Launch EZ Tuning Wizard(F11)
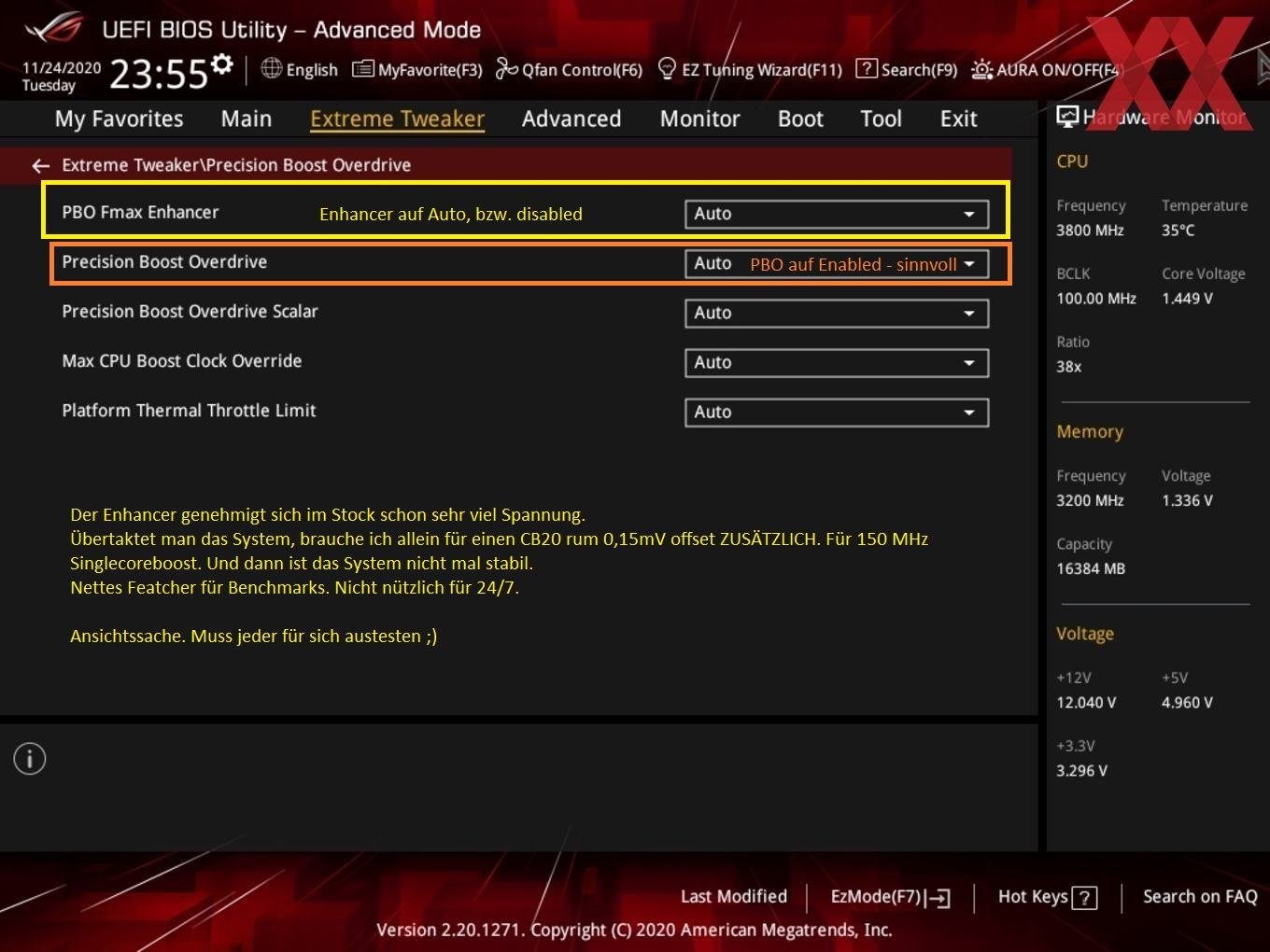Viewport: 1270px width, 952px height. [x=750, y=69]
